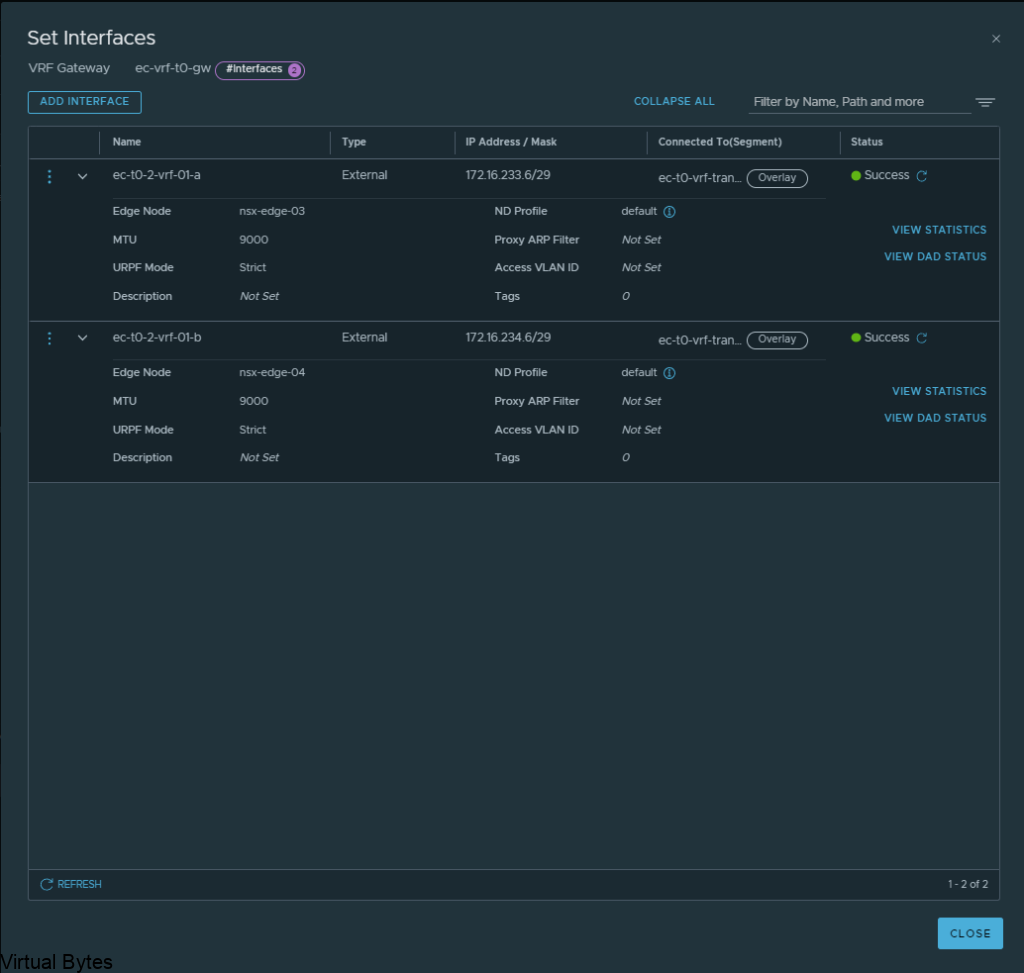Click the ec-vrf-t0-gw gateway name
Viewport: 1024px width, 973px height.
coord(173,68)
